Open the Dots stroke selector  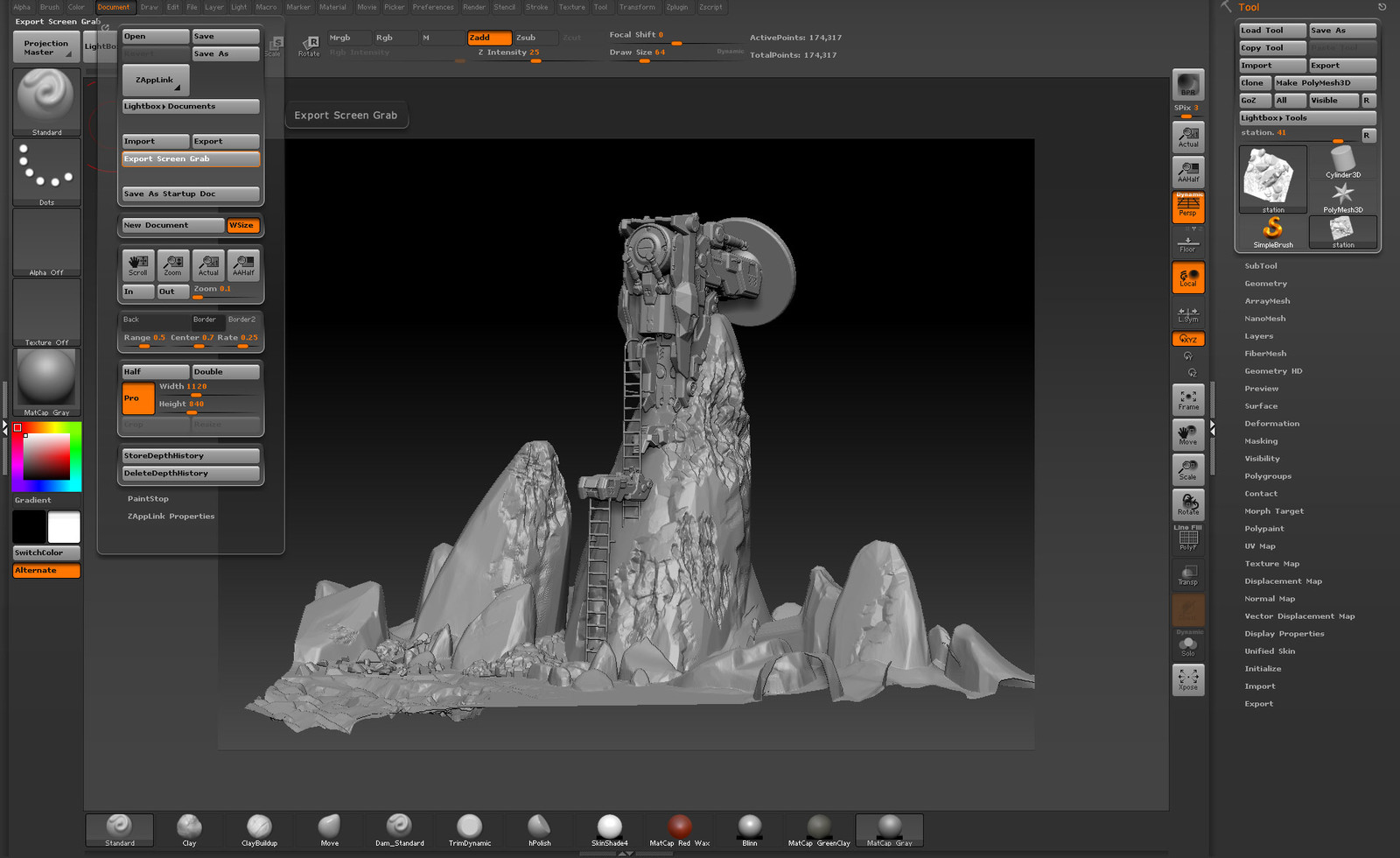[x=46, y=172]
